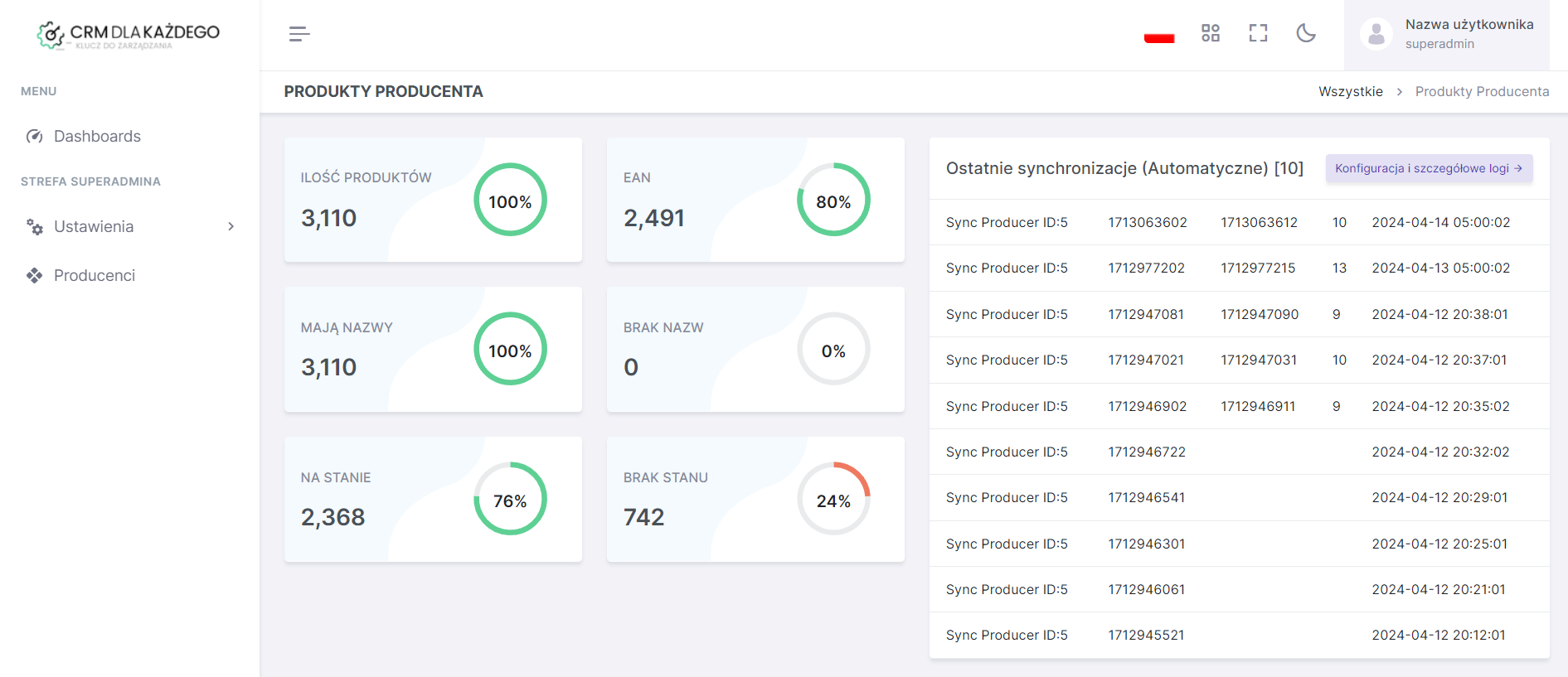The width and height of the screenshot is (1568, 677).
Task: Select Producenci in the sidebar
Action: coord(95,276)
